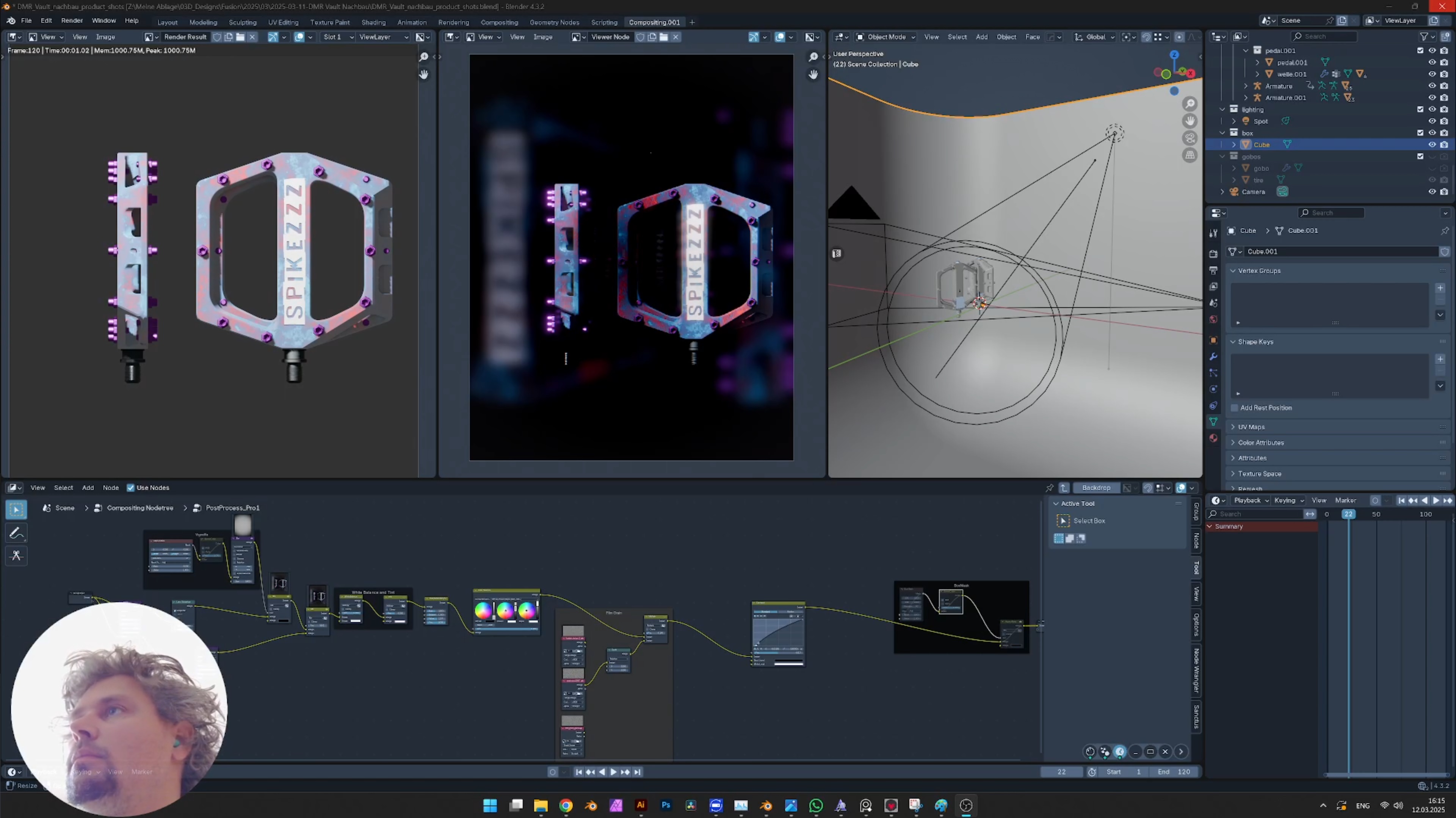Uncheck the box collection exclude checkbox
Screen dimensions: 1456x818
click(x=1420, y=133)
